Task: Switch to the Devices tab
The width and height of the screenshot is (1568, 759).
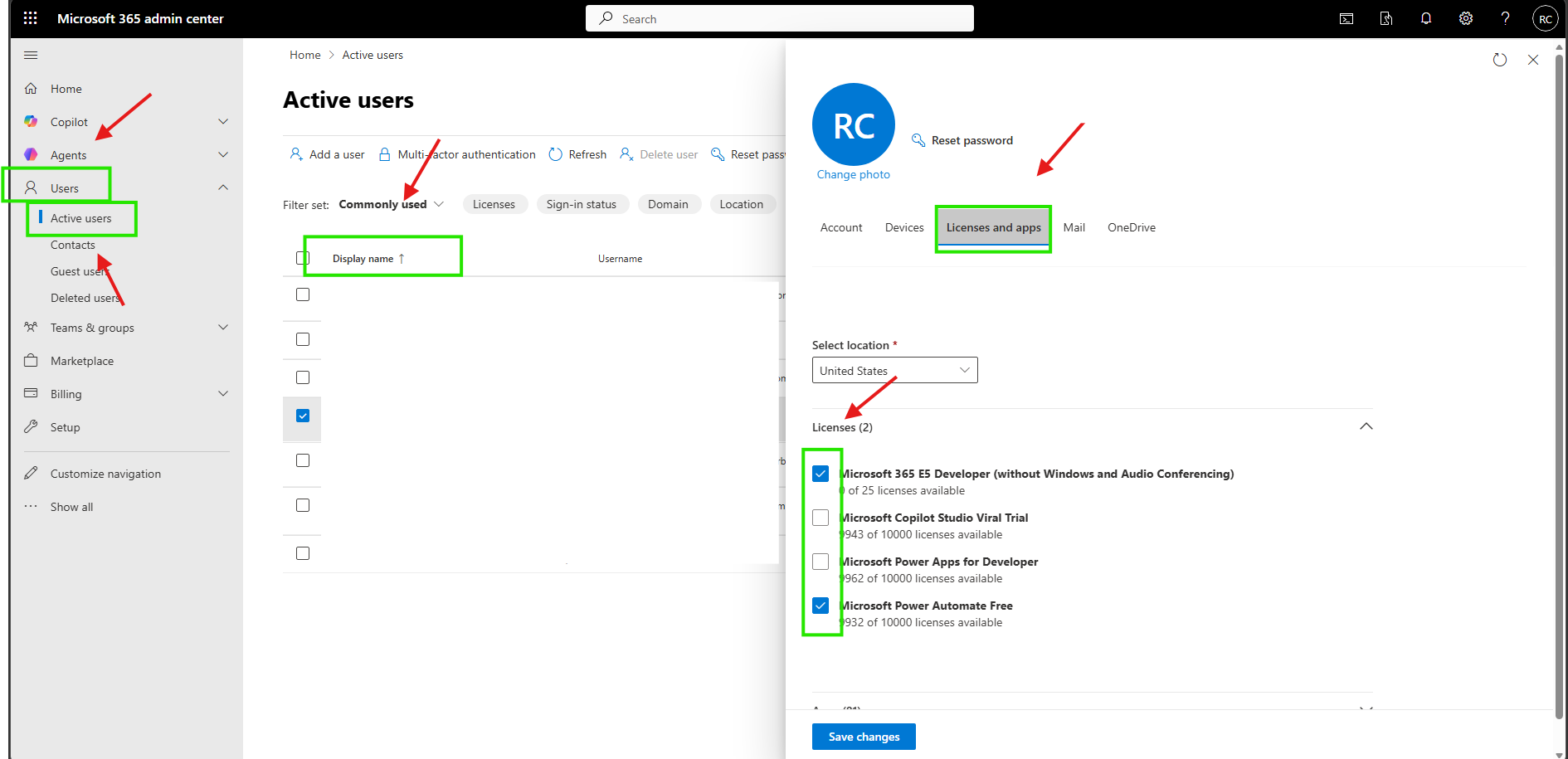Action: 904,227
